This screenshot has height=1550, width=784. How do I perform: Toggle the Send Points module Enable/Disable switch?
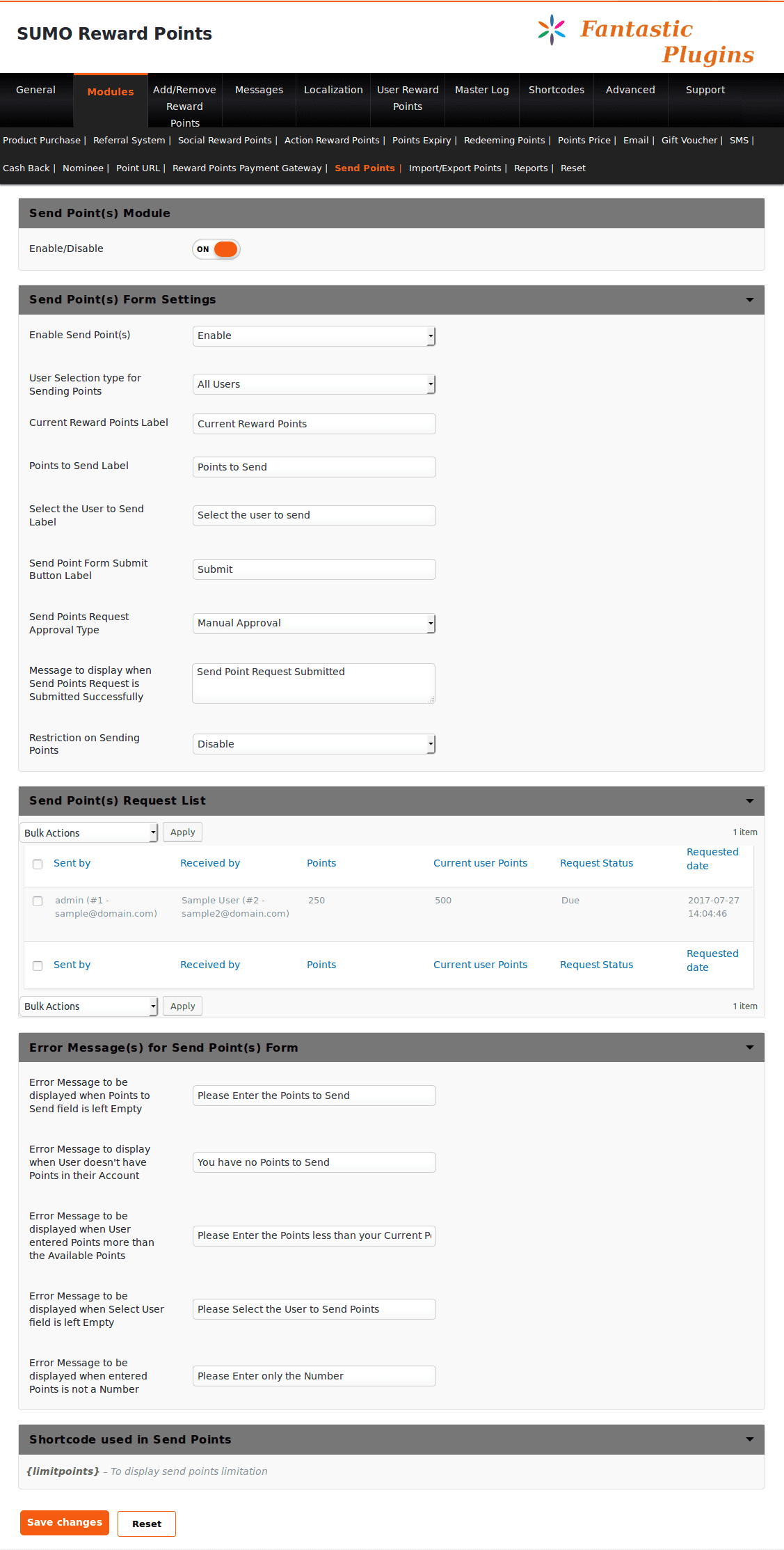216,249
